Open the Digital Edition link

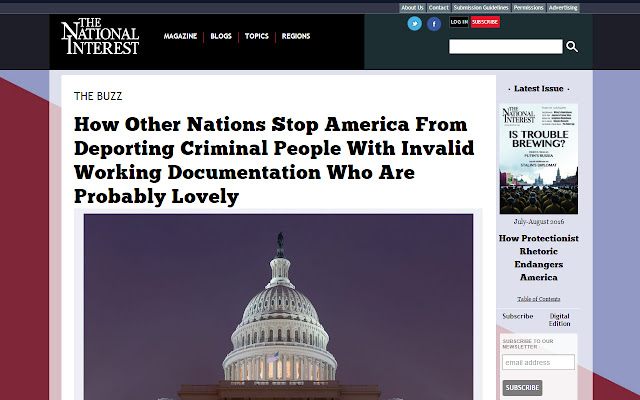click(559, 320)
